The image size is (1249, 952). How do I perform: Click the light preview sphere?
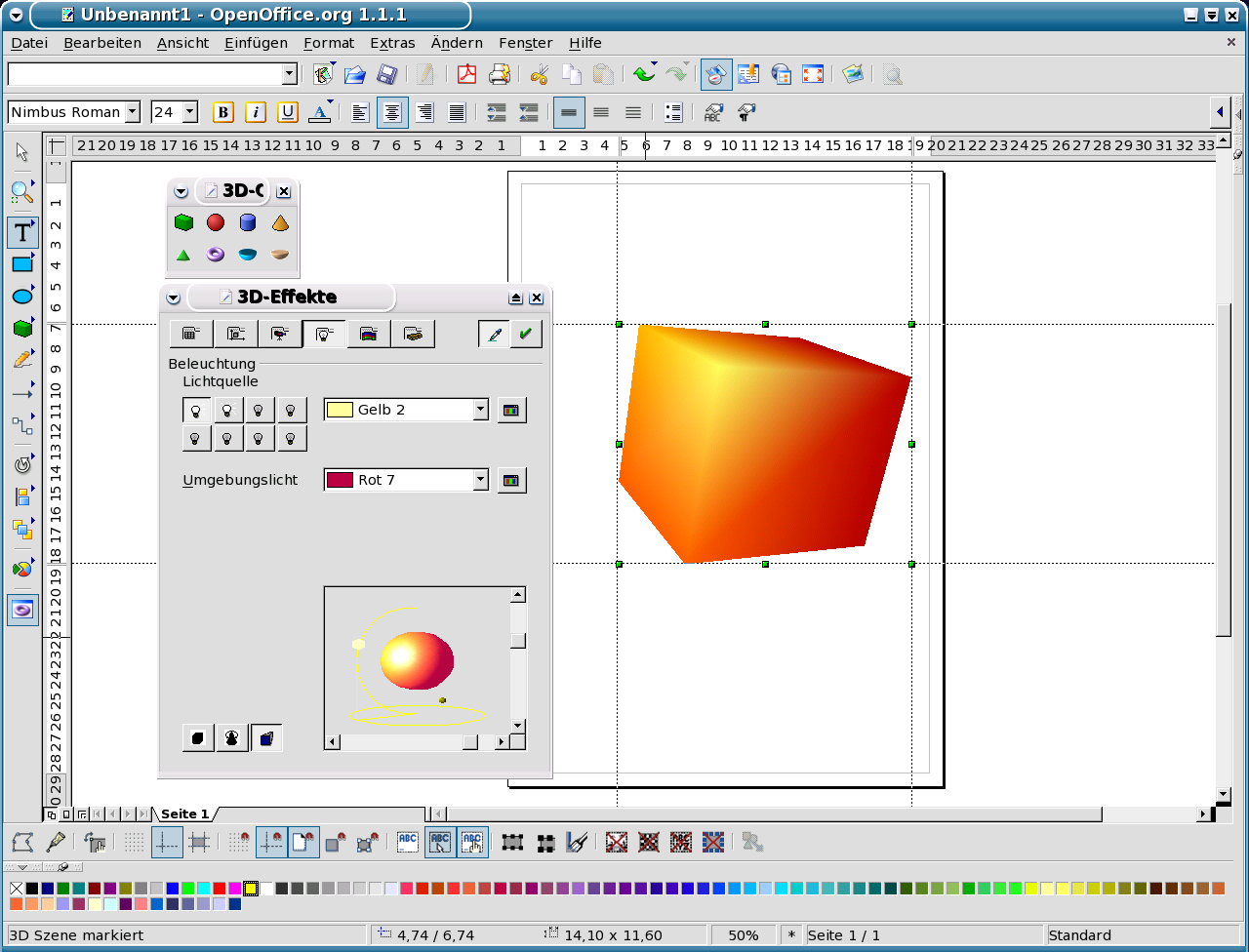(x=417, y=660)
